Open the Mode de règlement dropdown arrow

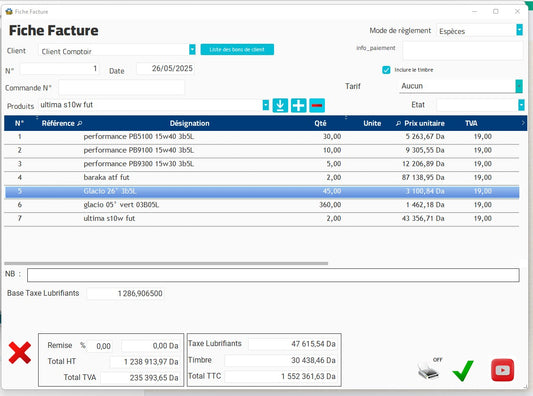[519, 30]
